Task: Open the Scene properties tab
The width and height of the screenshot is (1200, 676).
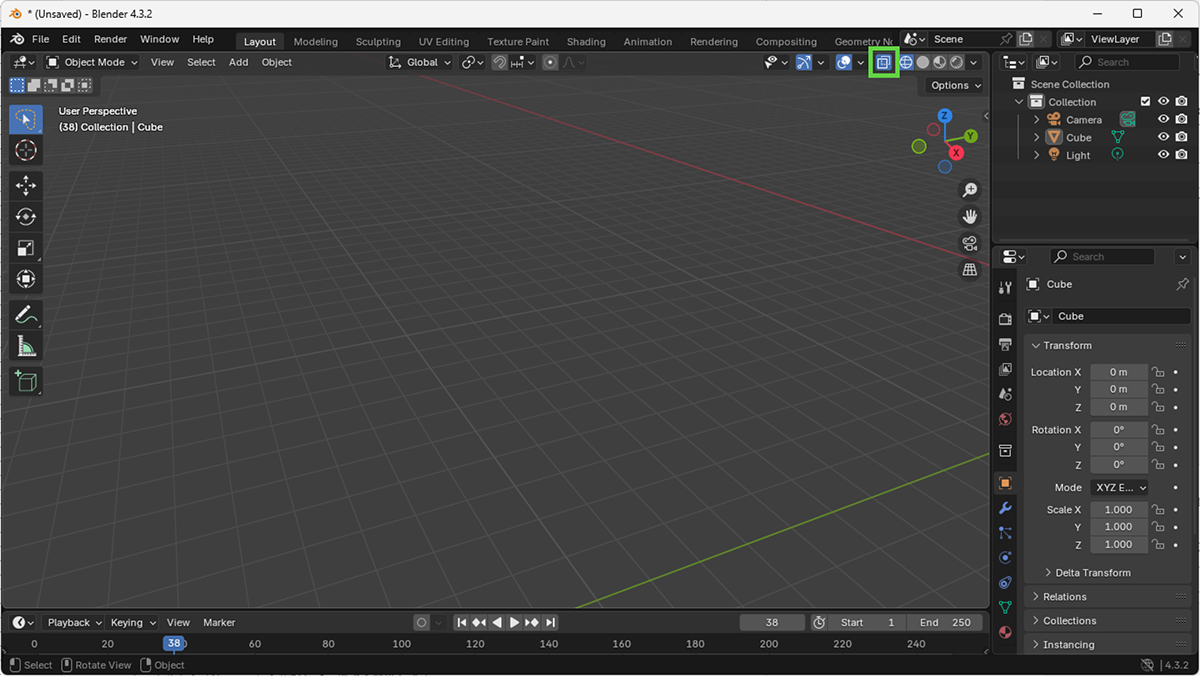Action: (x=1005, y=394)
